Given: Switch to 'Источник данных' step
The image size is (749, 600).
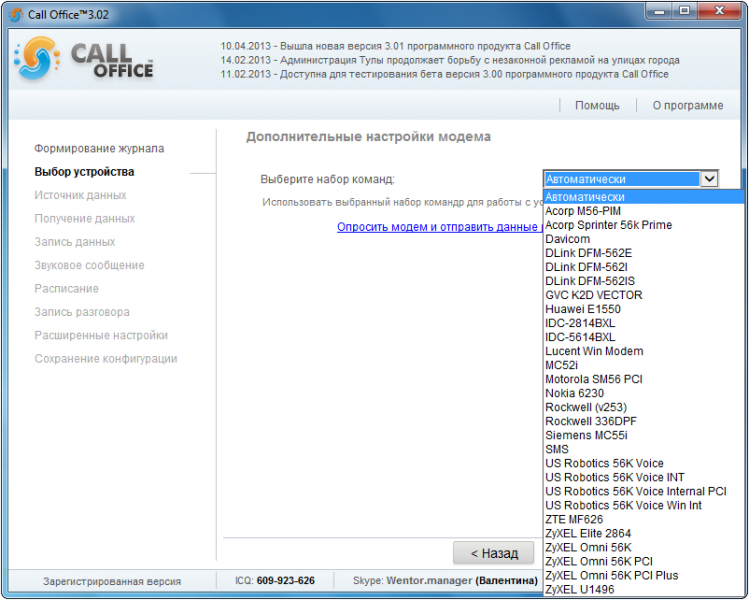Looking at the screenshot, I should (x=80, y=195).
